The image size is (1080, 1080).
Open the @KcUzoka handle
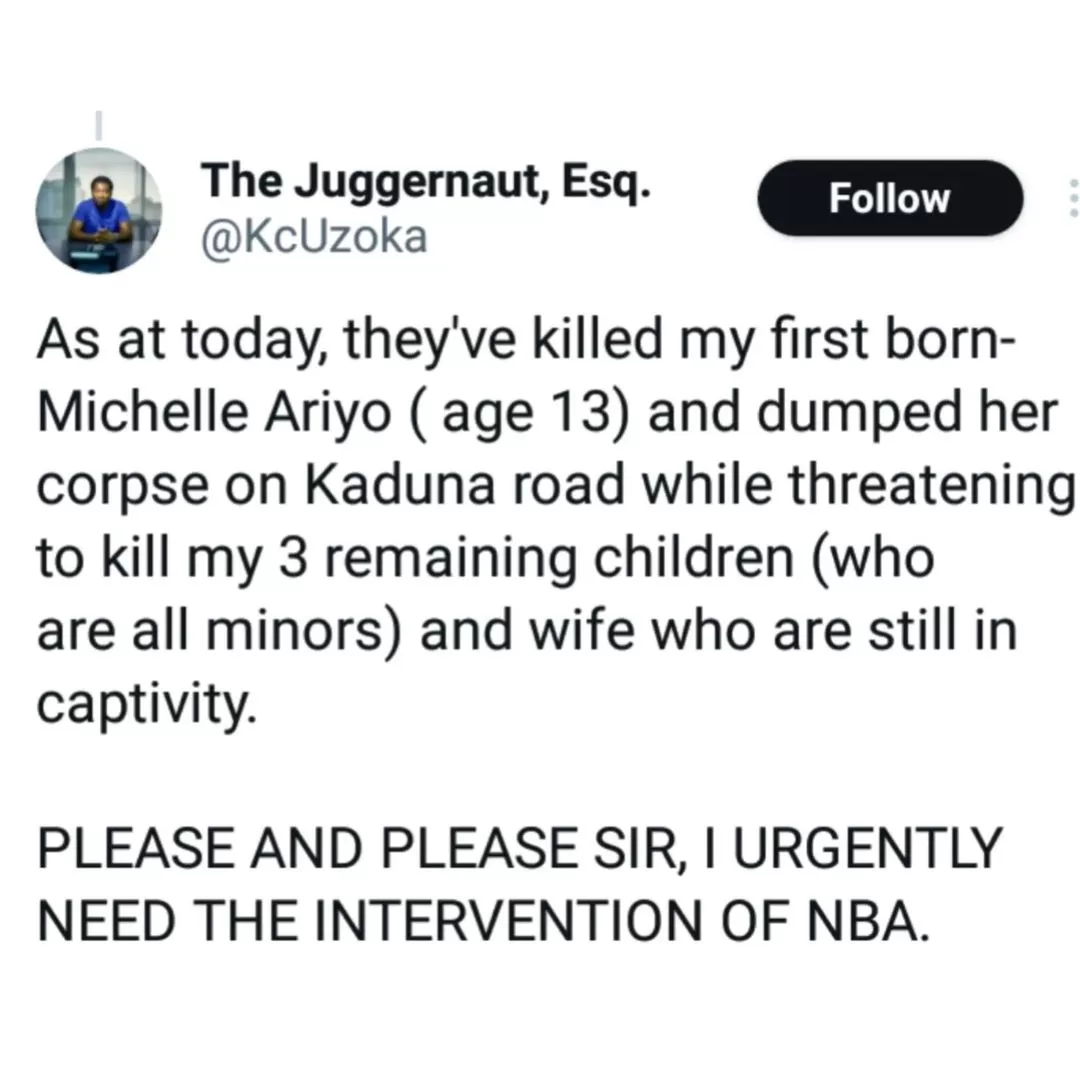[x=315, y=238]
